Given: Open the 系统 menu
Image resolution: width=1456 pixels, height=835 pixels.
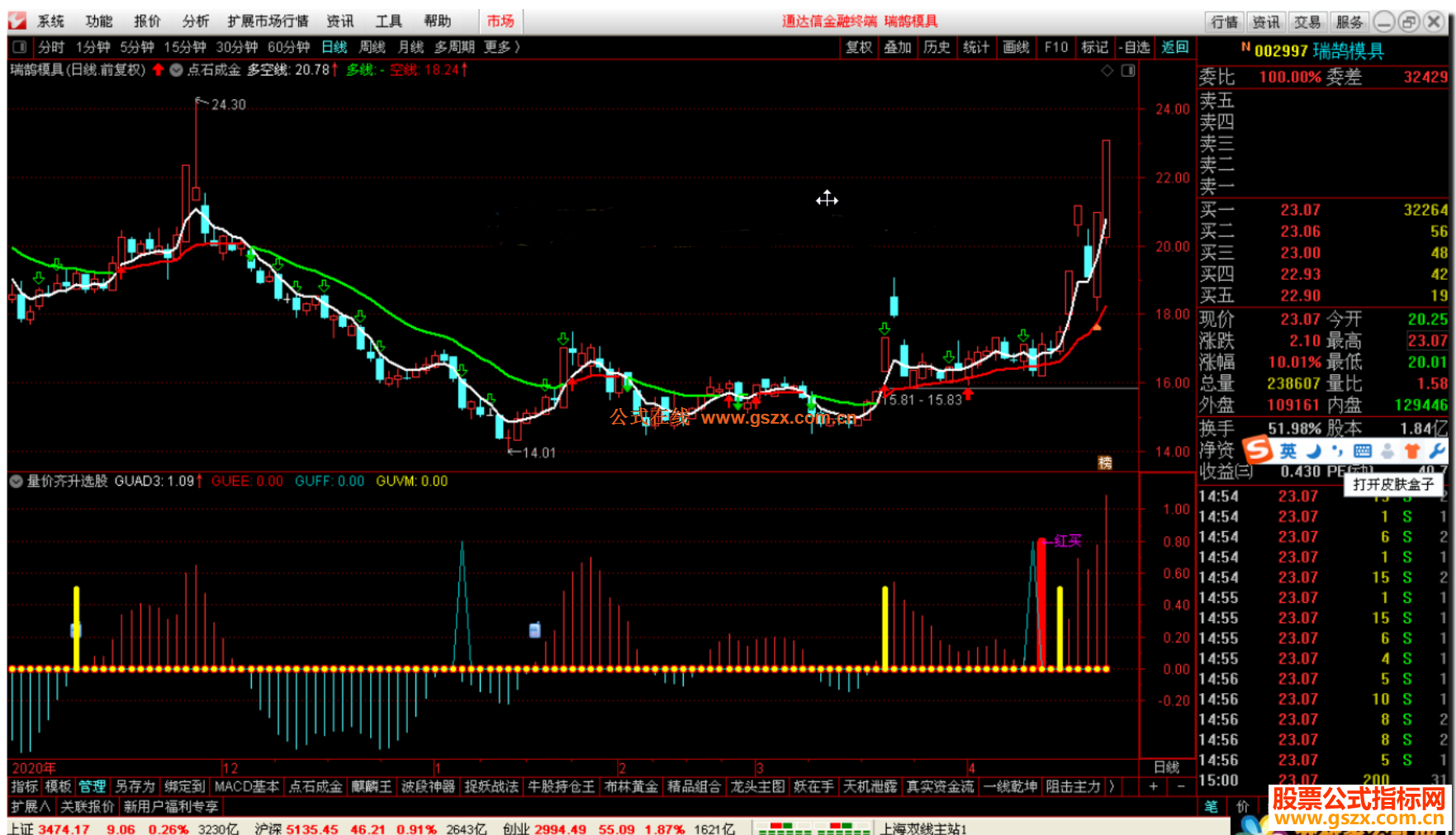Looking at the screenshot, I should [x=50, y=21].
